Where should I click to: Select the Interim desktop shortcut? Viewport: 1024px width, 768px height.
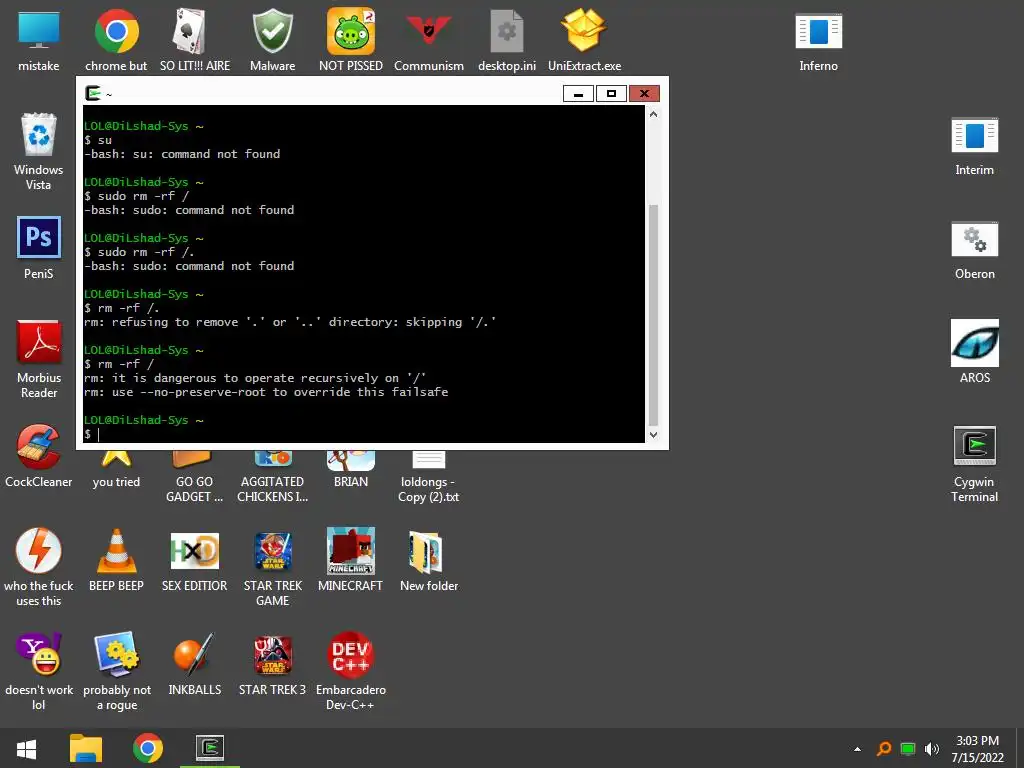coord(974,145)
